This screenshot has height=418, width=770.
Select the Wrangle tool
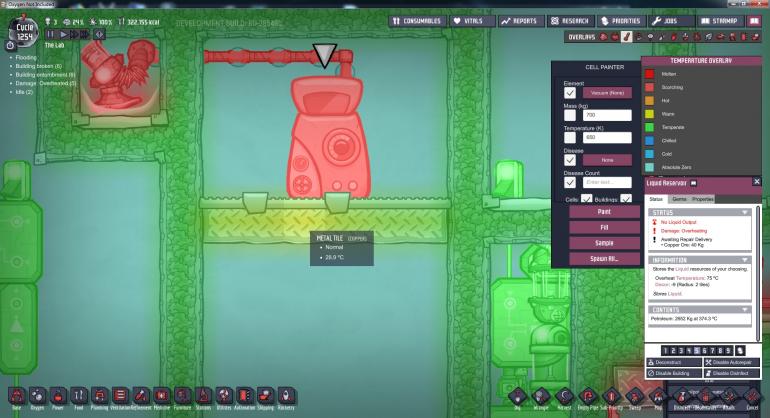[541, 396]
